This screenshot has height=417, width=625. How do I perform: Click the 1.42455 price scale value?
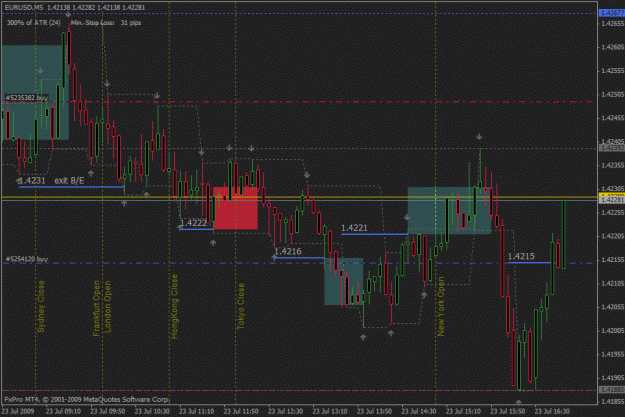coord(612,118)
